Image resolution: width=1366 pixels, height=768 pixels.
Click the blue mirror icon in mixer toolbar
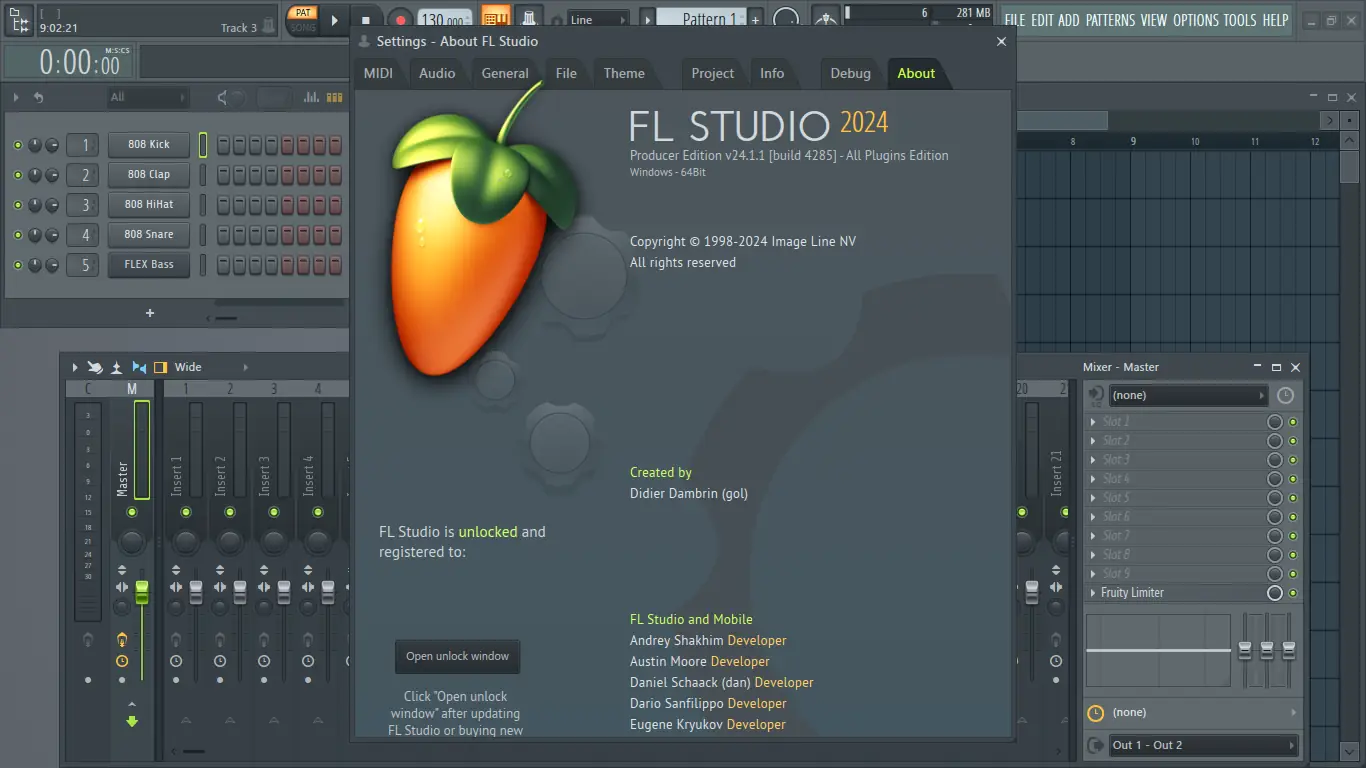(139, 367)
